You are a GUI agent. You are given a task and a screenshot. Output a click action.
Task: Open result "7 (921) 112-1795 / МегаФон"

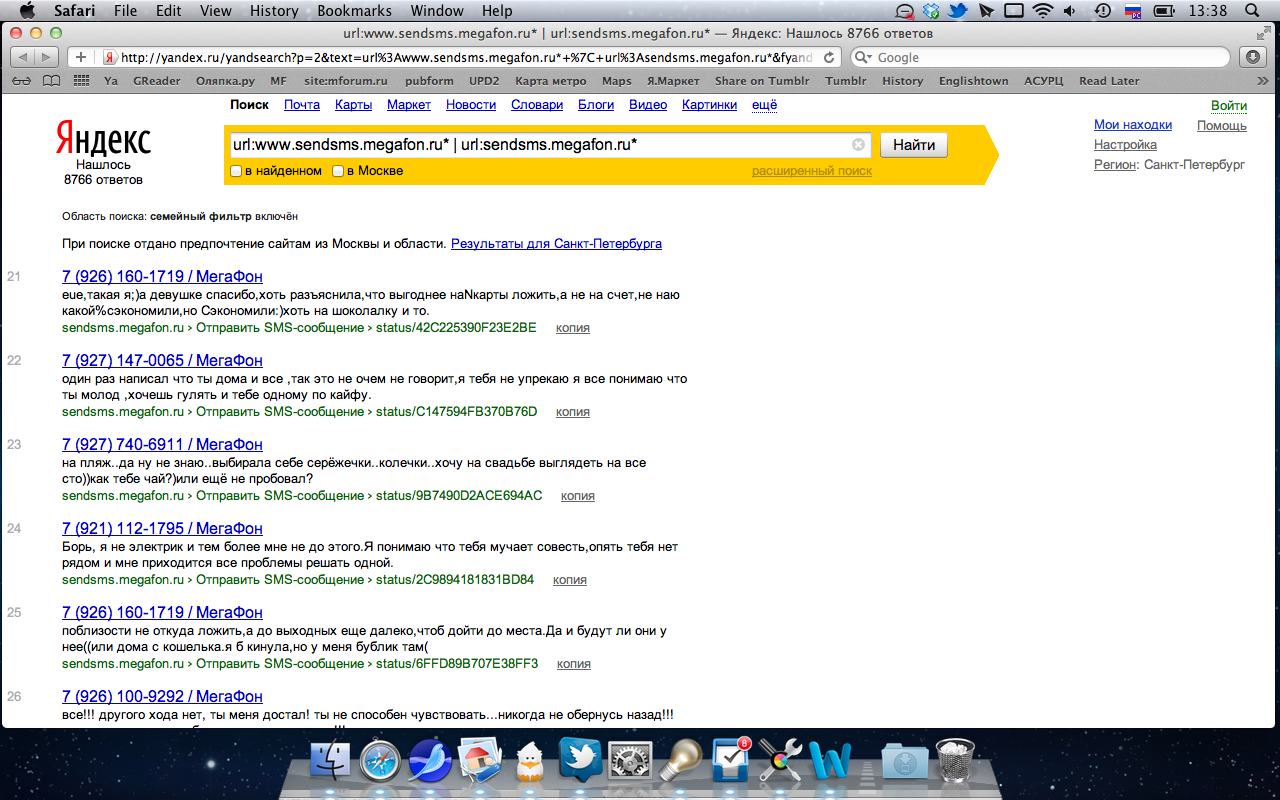(x=162, y=528)
